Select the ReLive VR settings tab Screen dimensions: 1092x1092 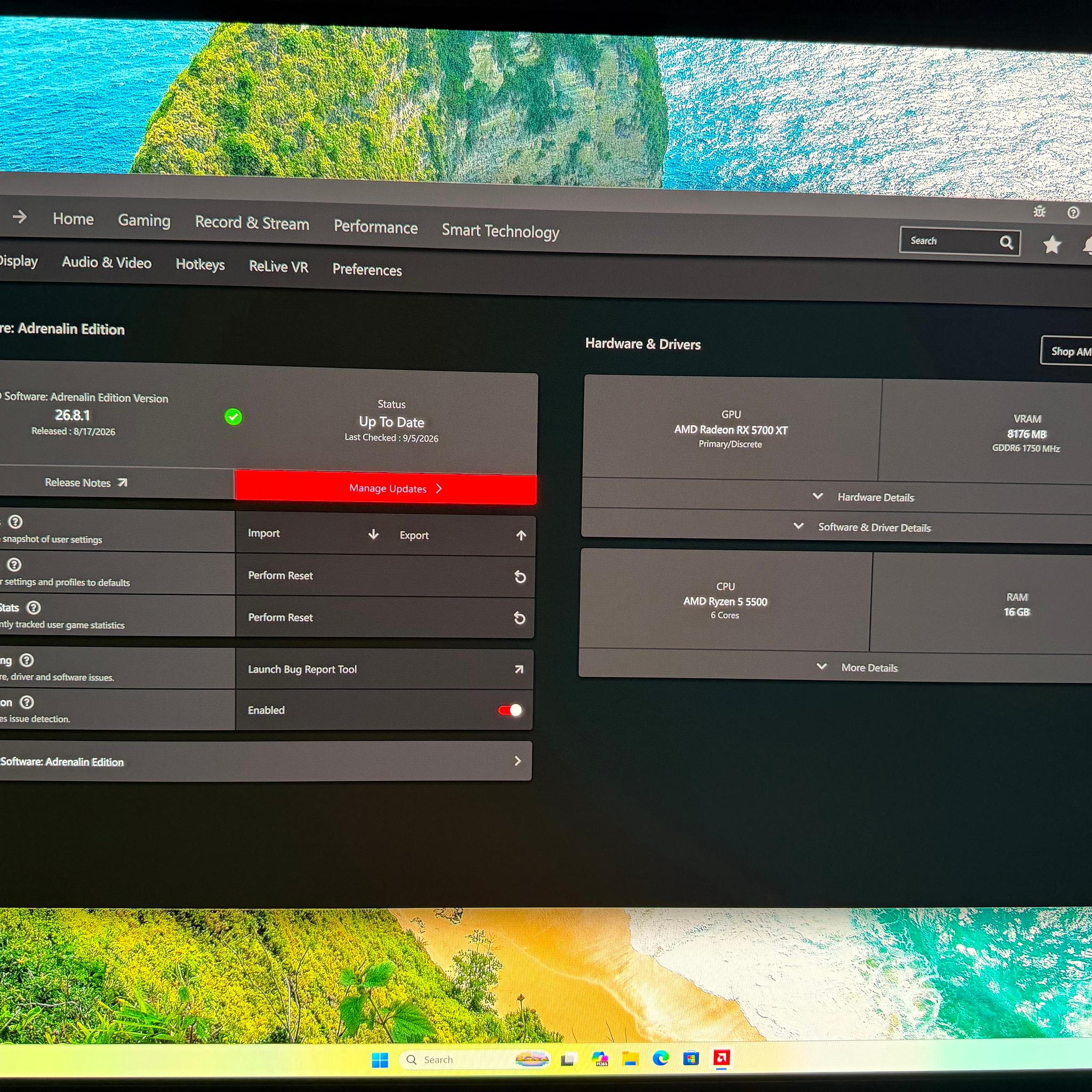279,267
